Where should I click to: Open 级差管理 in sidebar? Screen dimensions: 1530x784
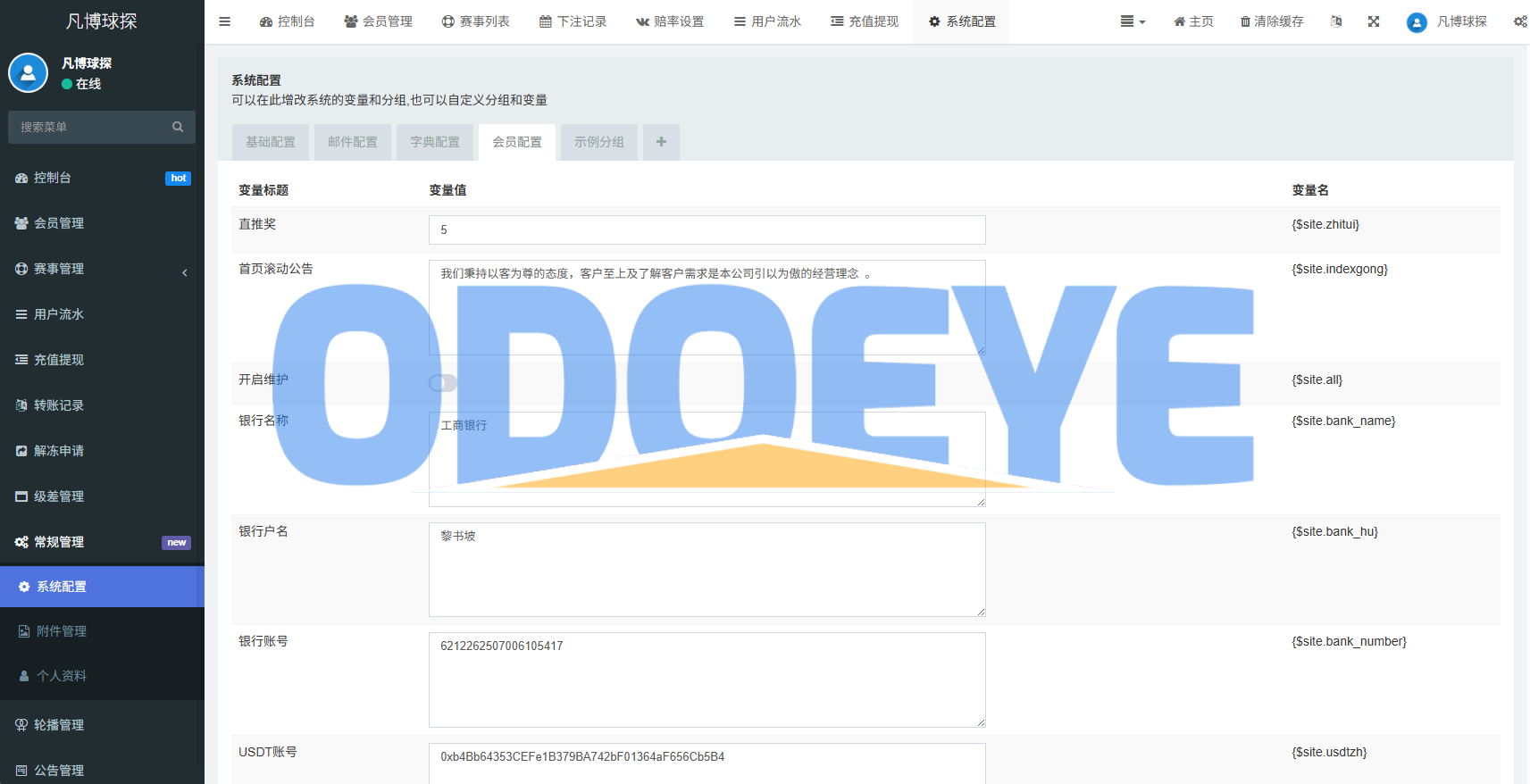102,496
